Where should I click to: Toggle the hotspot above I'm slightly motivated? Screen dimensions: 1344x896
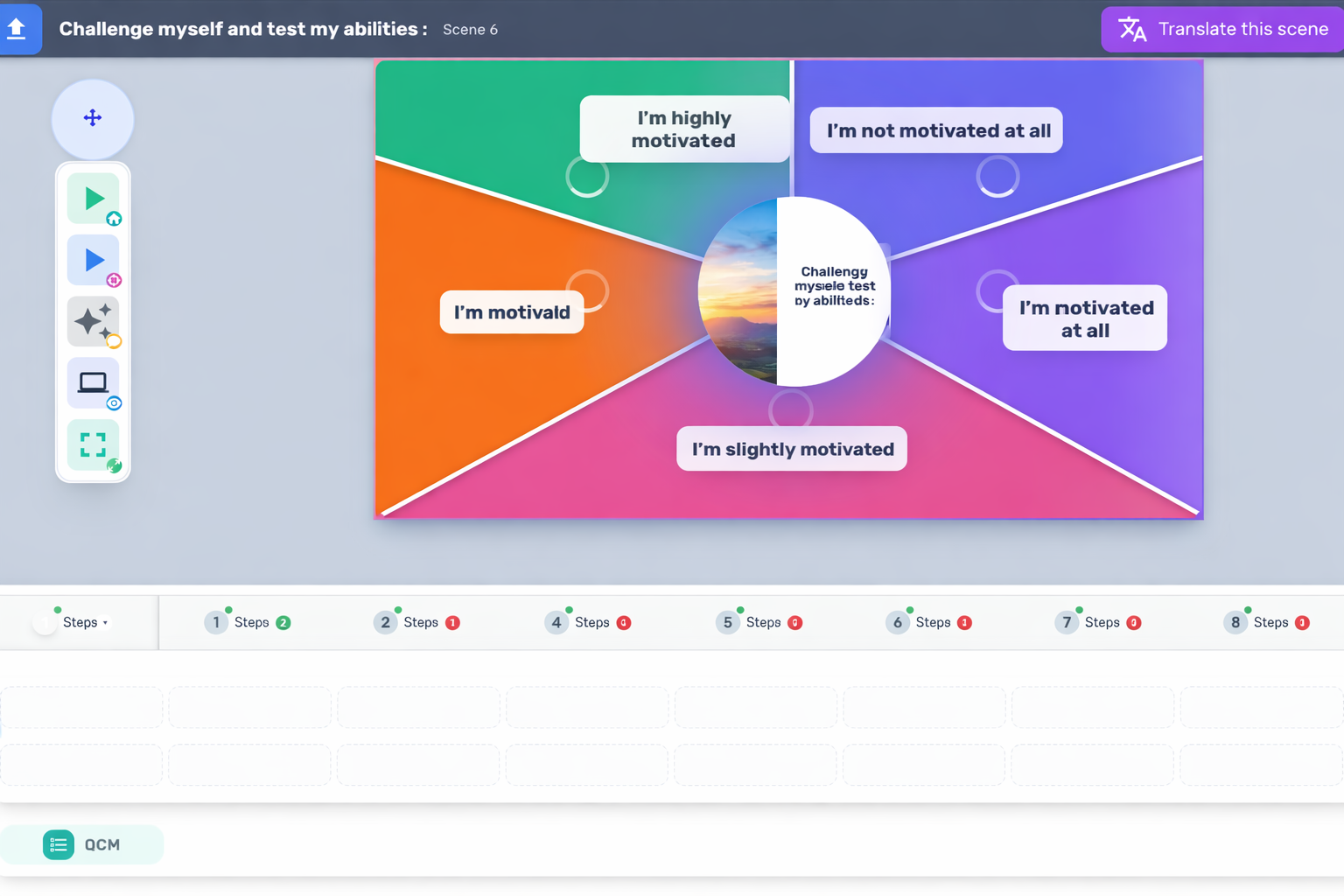click(x=791, y=409)
